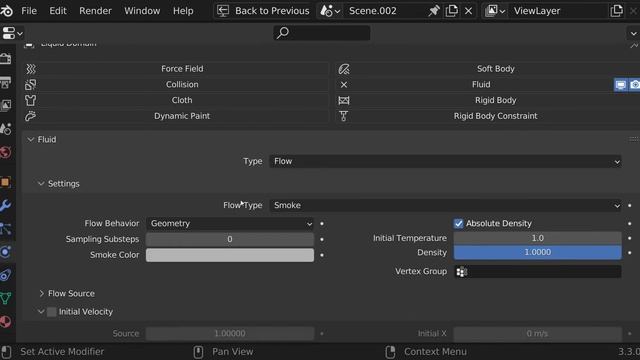
Task: Animate Sampling Substeps property dot
Action: pos(322,239)
